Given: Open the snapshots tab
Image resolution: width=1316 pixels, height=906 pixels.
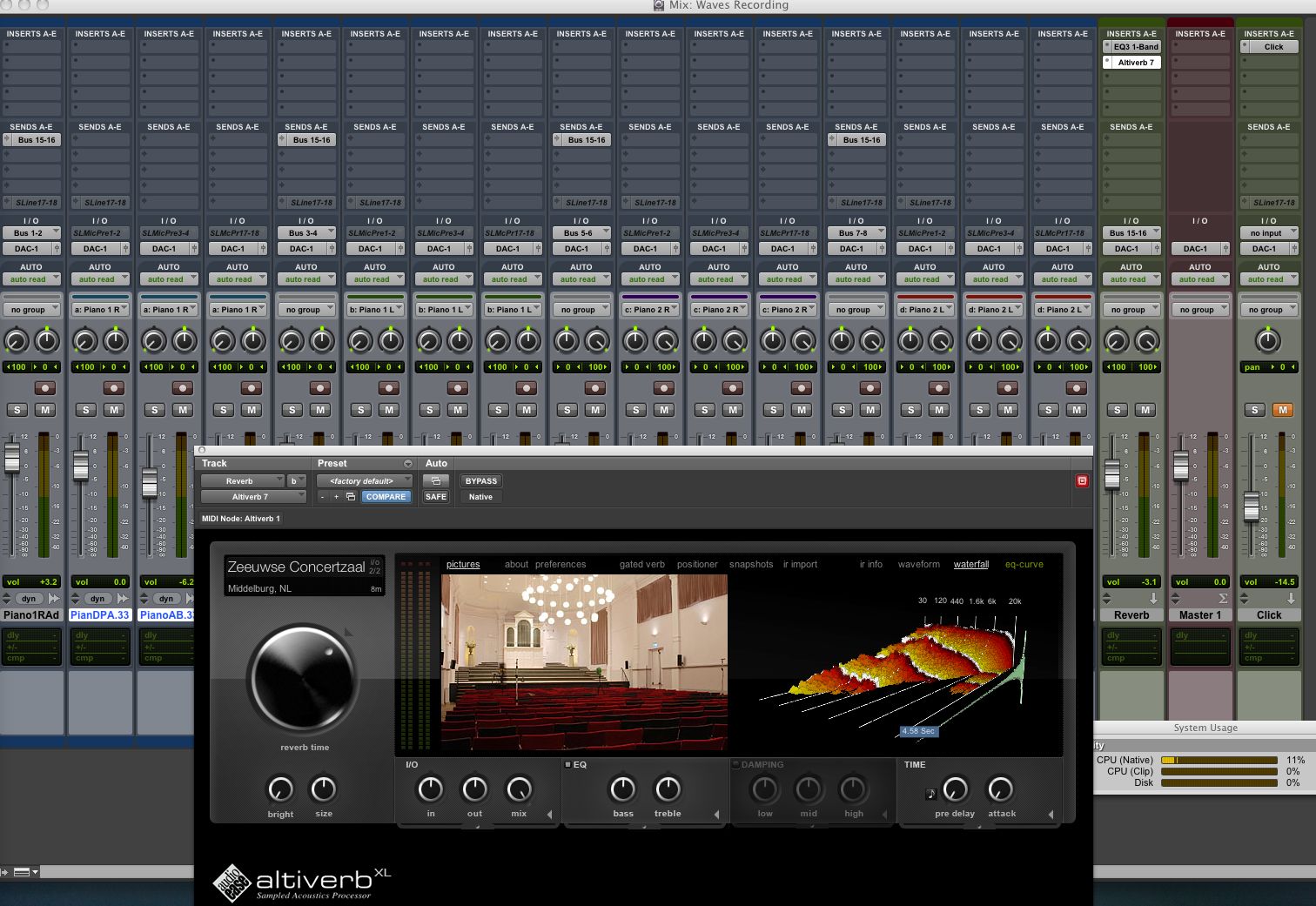Looking at the screenshot, I should coord(751,565).
